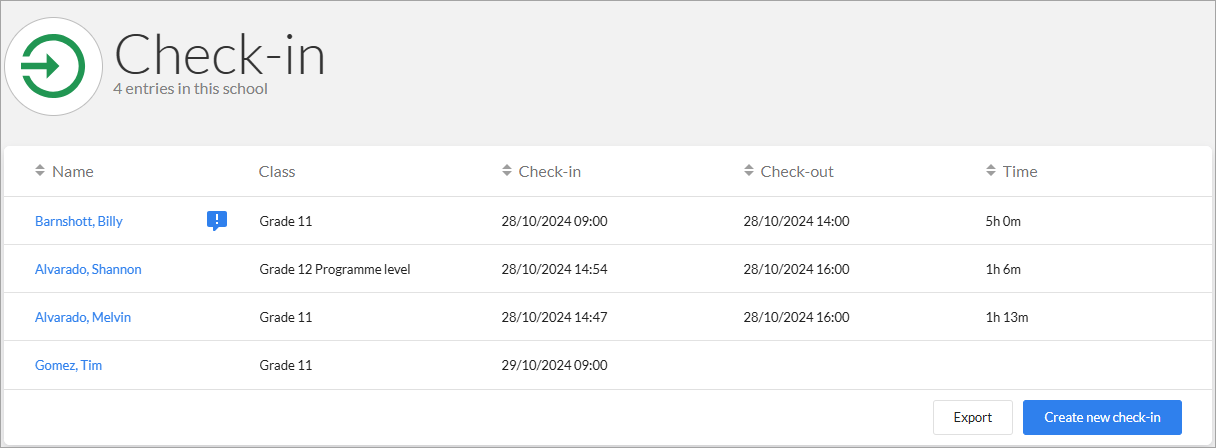Open Gomez, Tim student link
Viewport: 1216px width, 448px height.
coord(68,365)
